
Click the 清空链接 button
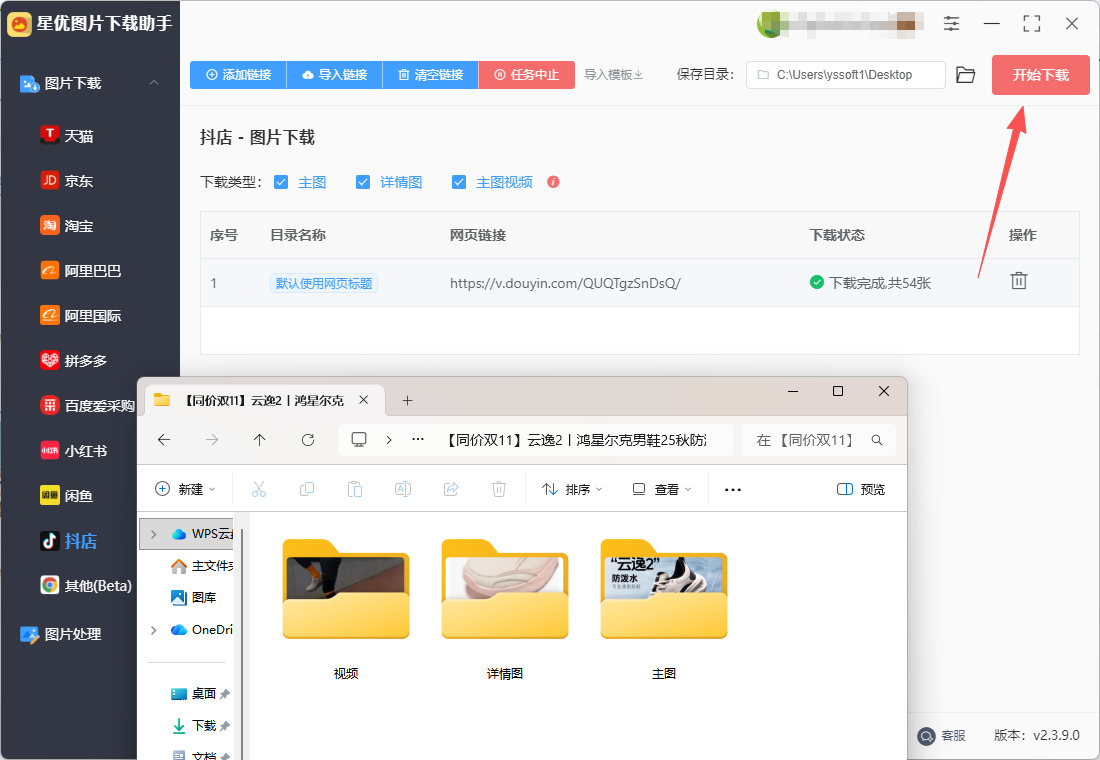pos(431,74)
